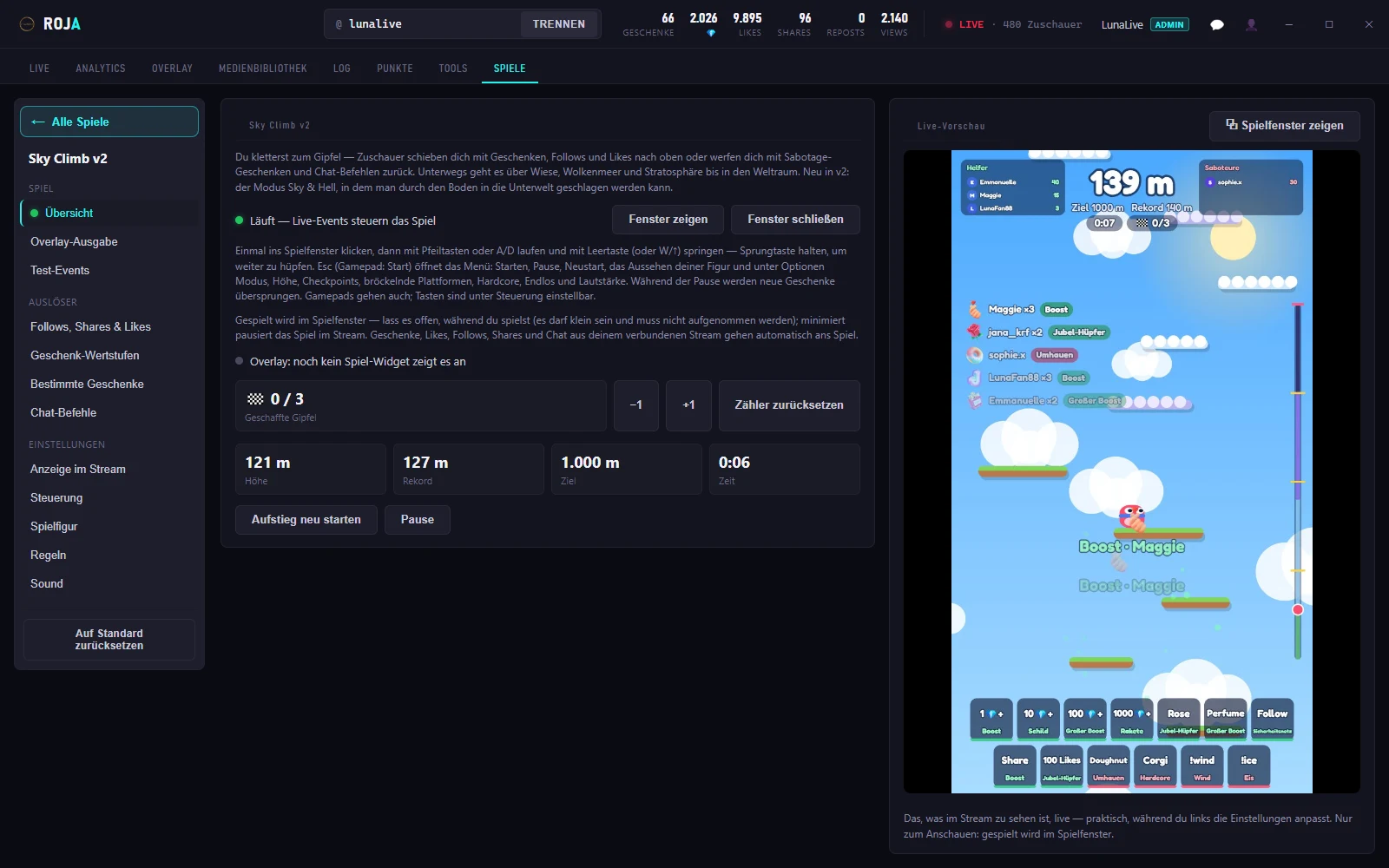The width and height of the screenshot is (1389, 868).
Task: Pause the game with Pause button
Action: point(418,520)
